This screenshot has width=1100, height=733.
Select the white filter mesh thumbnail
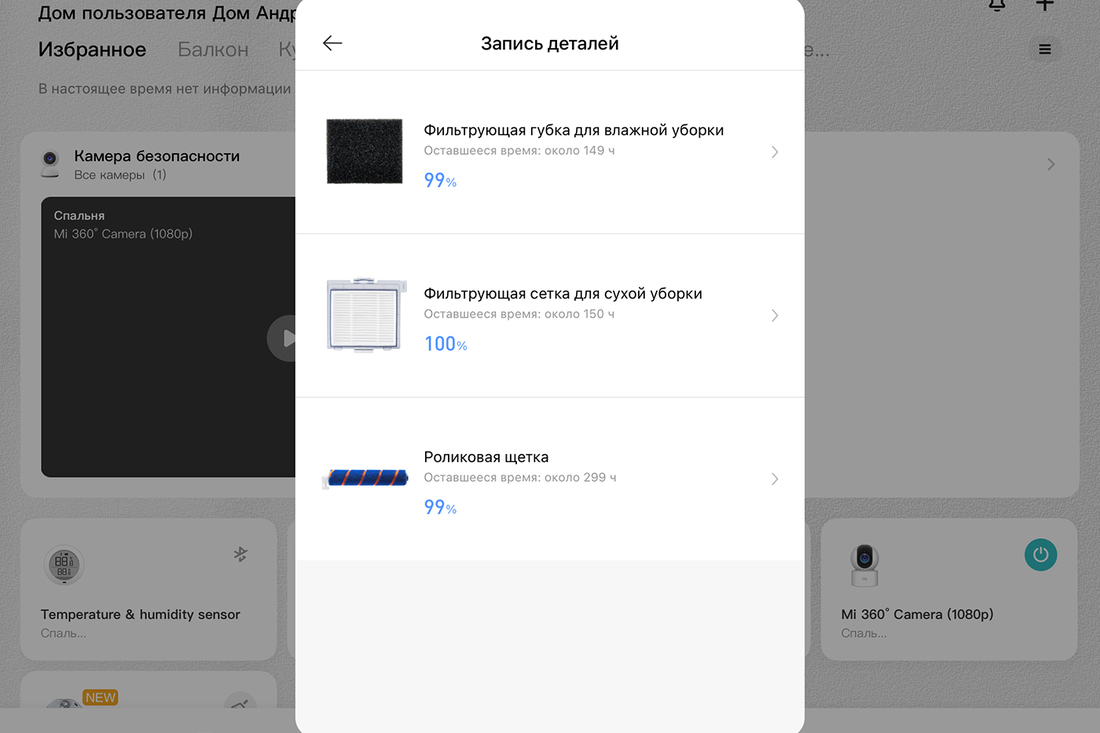click(366, 315)
